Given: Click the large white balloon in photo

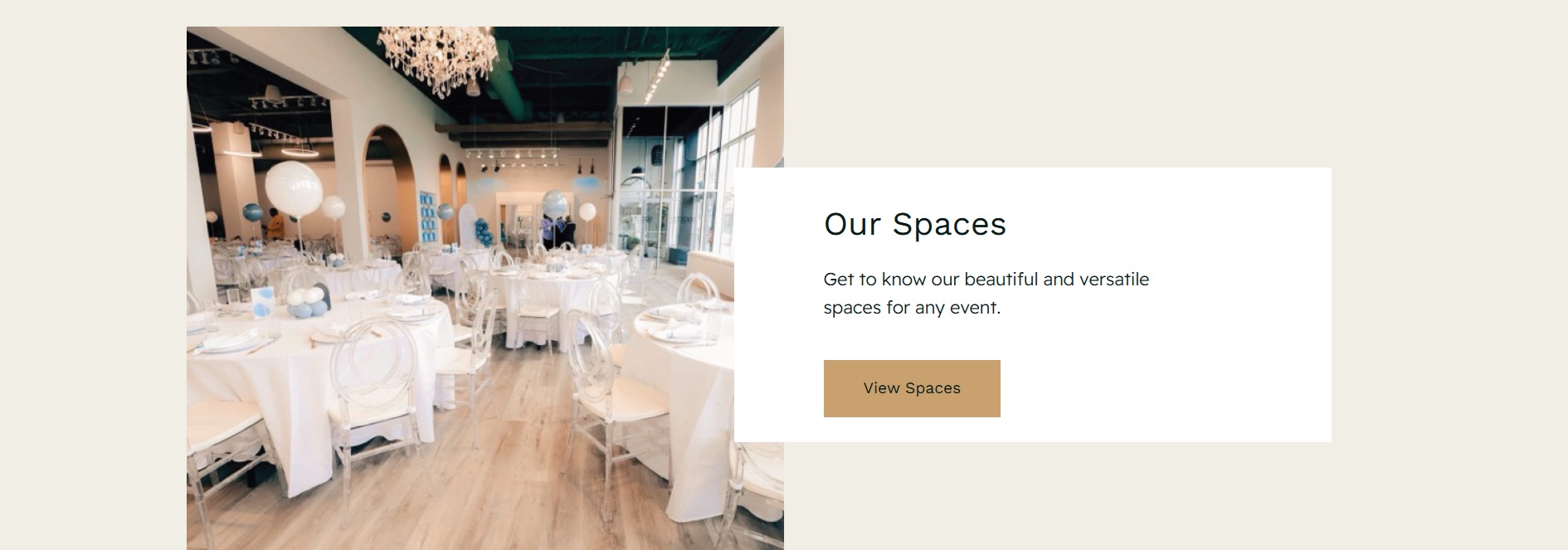Looking at the screenshot, I should pyautogui.click(x=293, y=188).
